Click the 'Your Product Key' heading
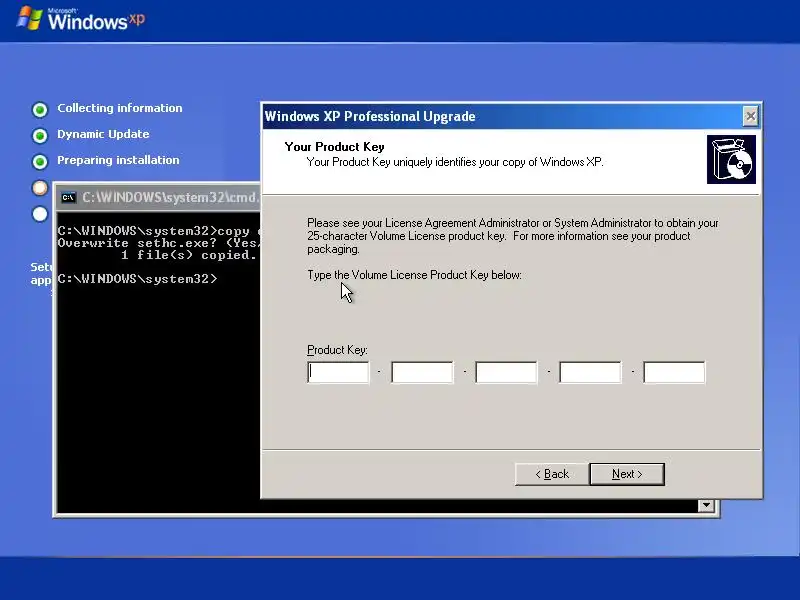This screenshot has width=800, height=600. pyautogui.click(x=334, y=147)
